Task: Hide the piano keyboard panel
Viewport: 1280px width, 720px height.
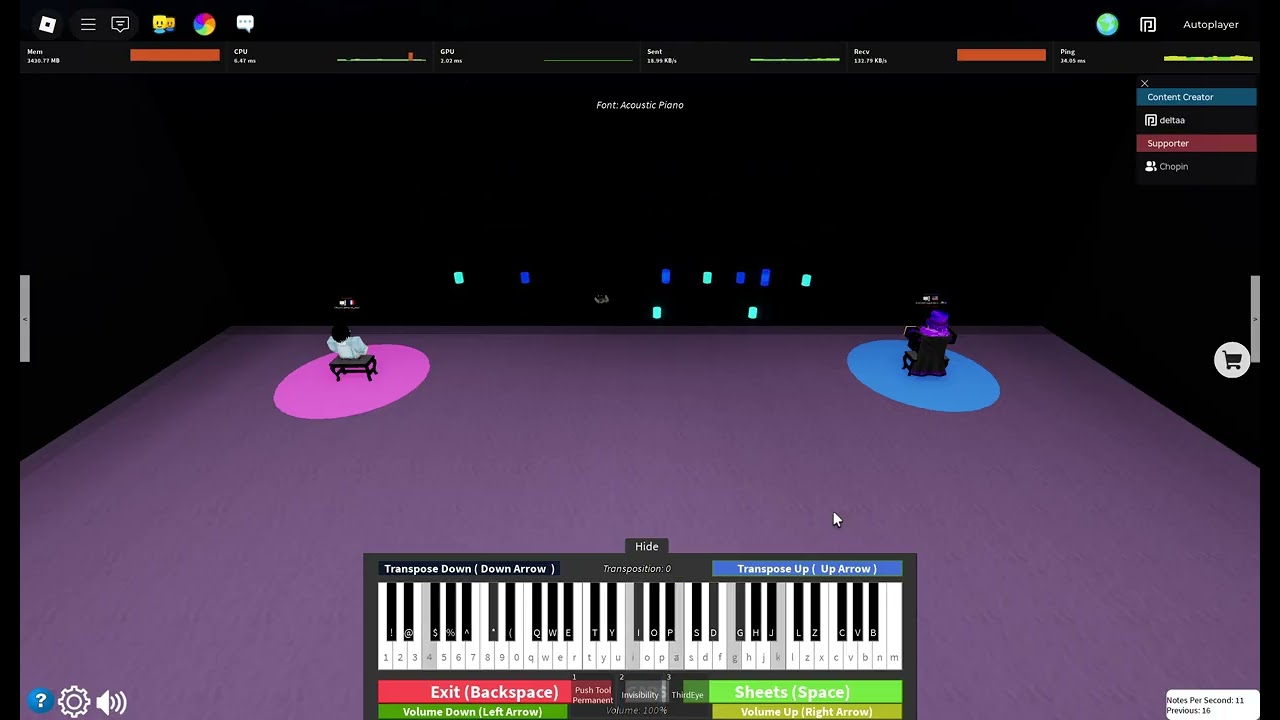Action: tap(647, 546)
